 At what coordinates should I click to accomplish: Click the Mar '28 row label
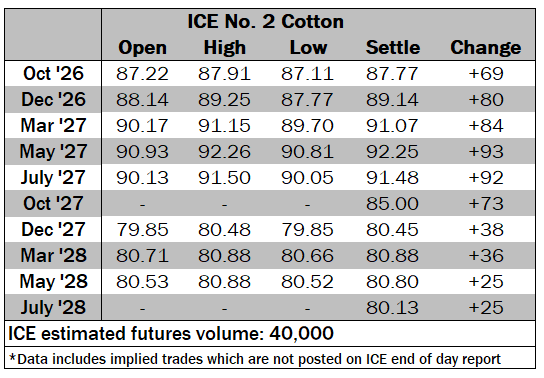[53, 256]
